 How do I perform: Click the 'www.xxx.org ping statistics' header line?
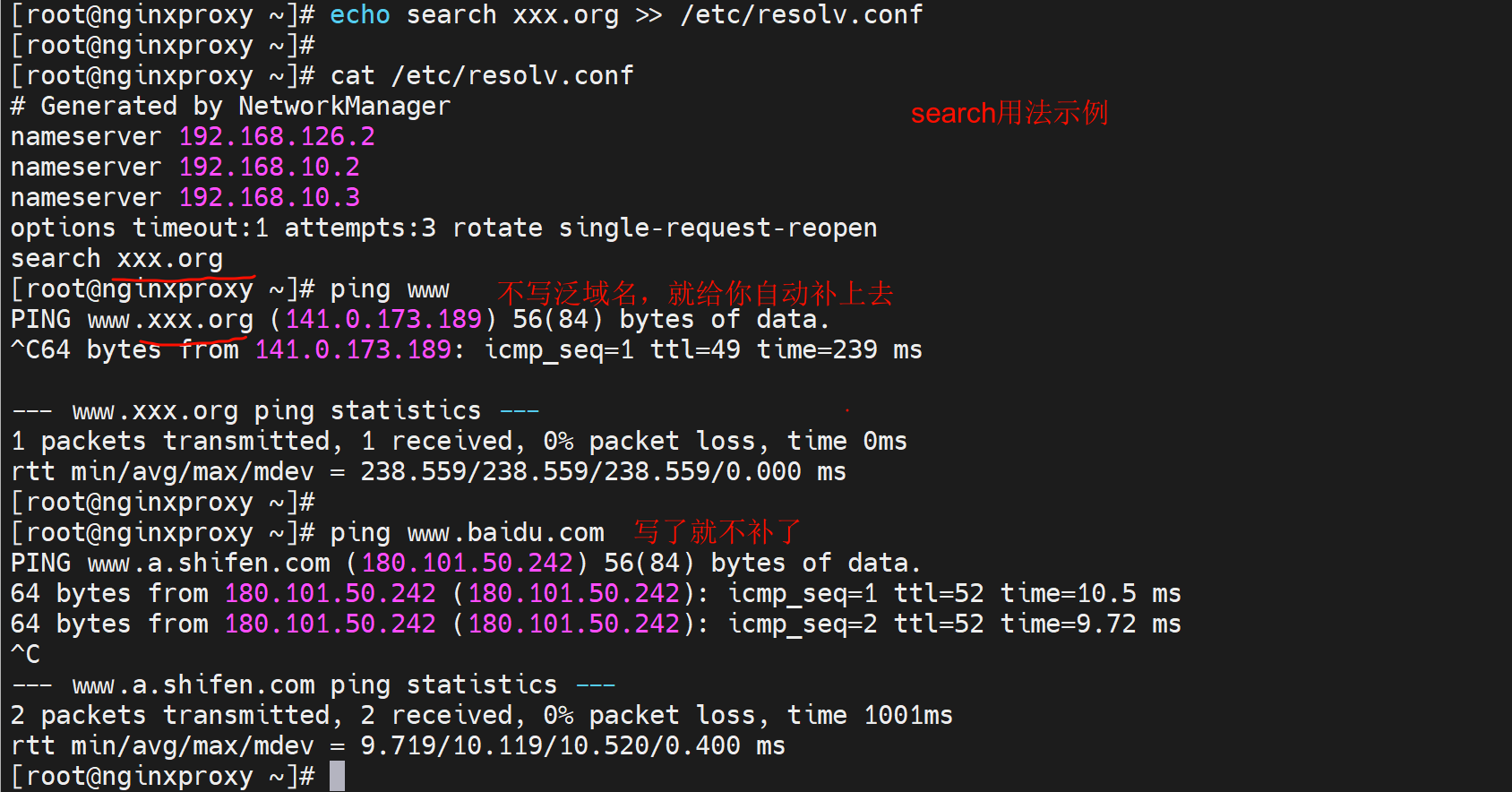276,411
